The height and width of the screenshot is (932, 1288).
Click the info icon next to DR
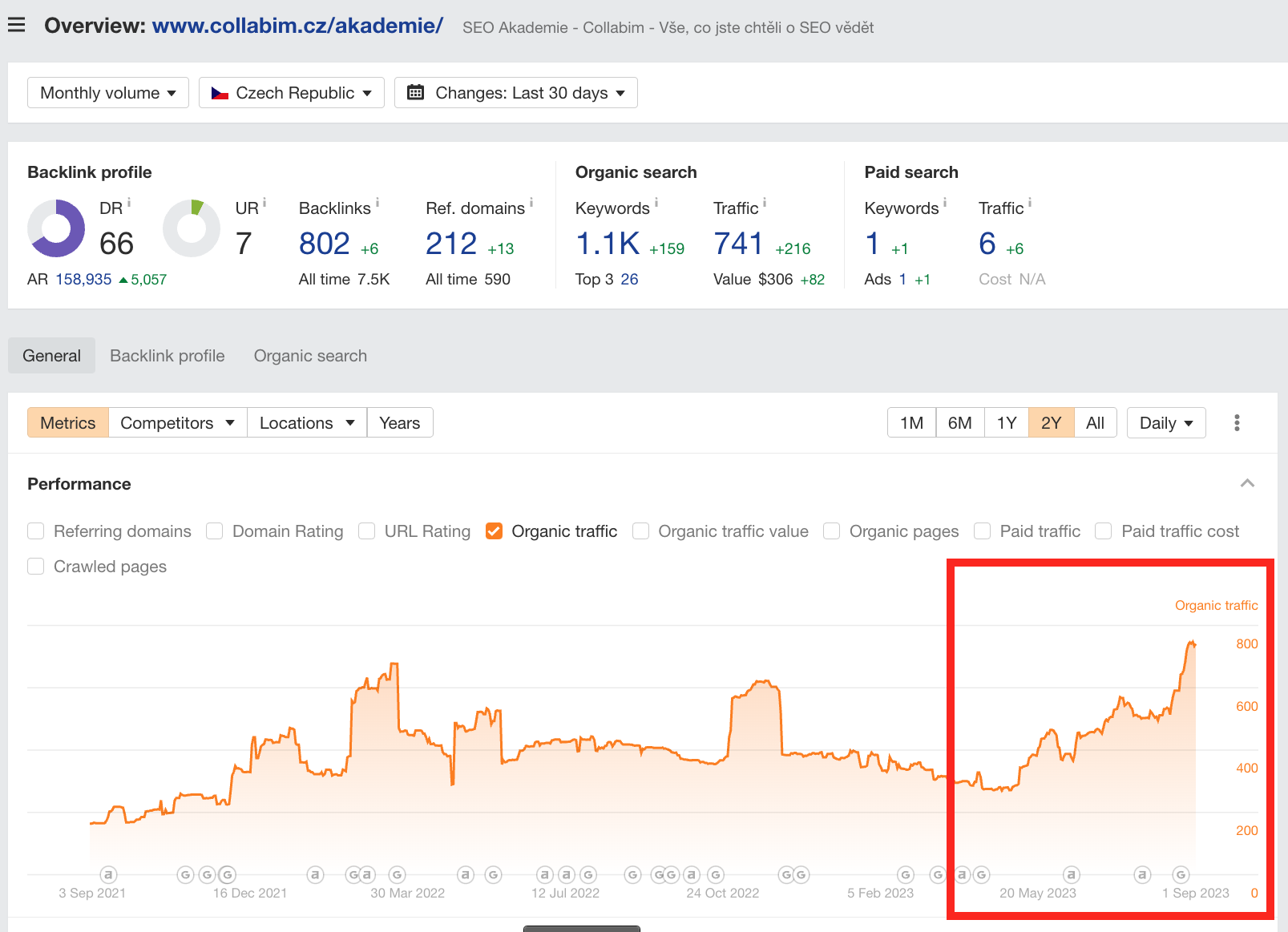point(129,203)
